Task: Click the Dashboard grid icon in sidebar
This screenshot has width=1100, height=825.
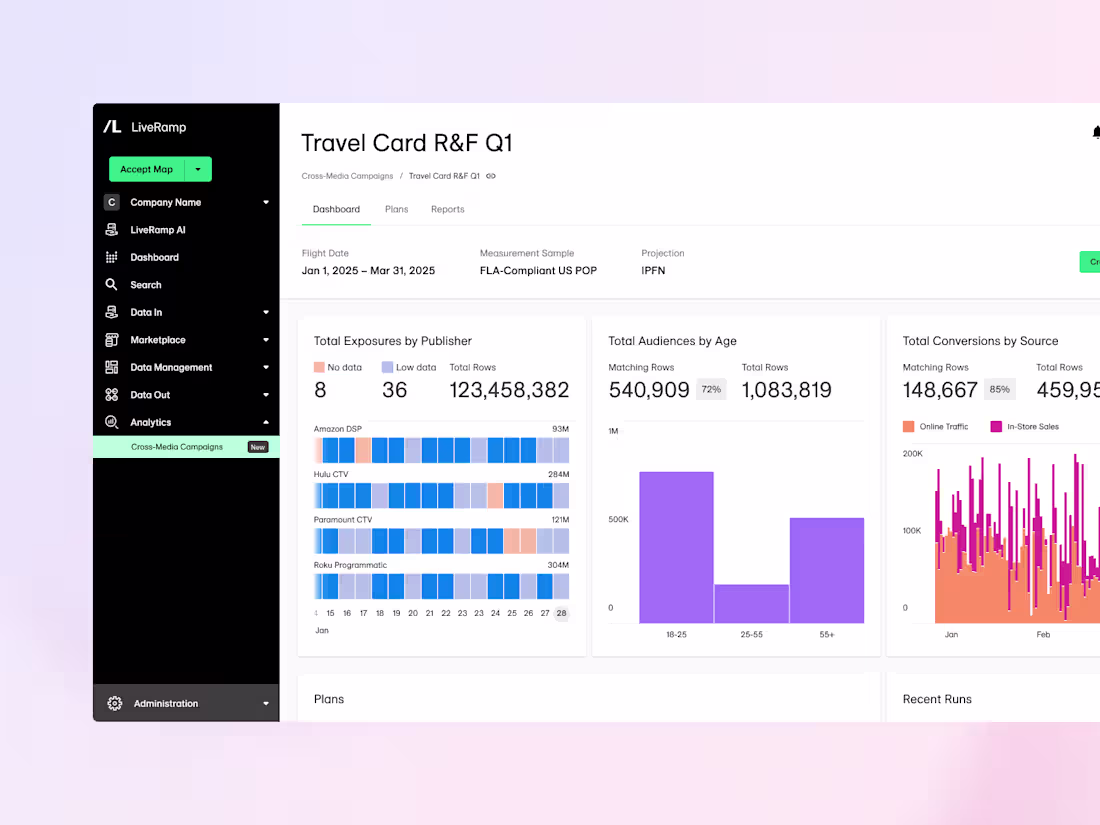Action: 112,257
